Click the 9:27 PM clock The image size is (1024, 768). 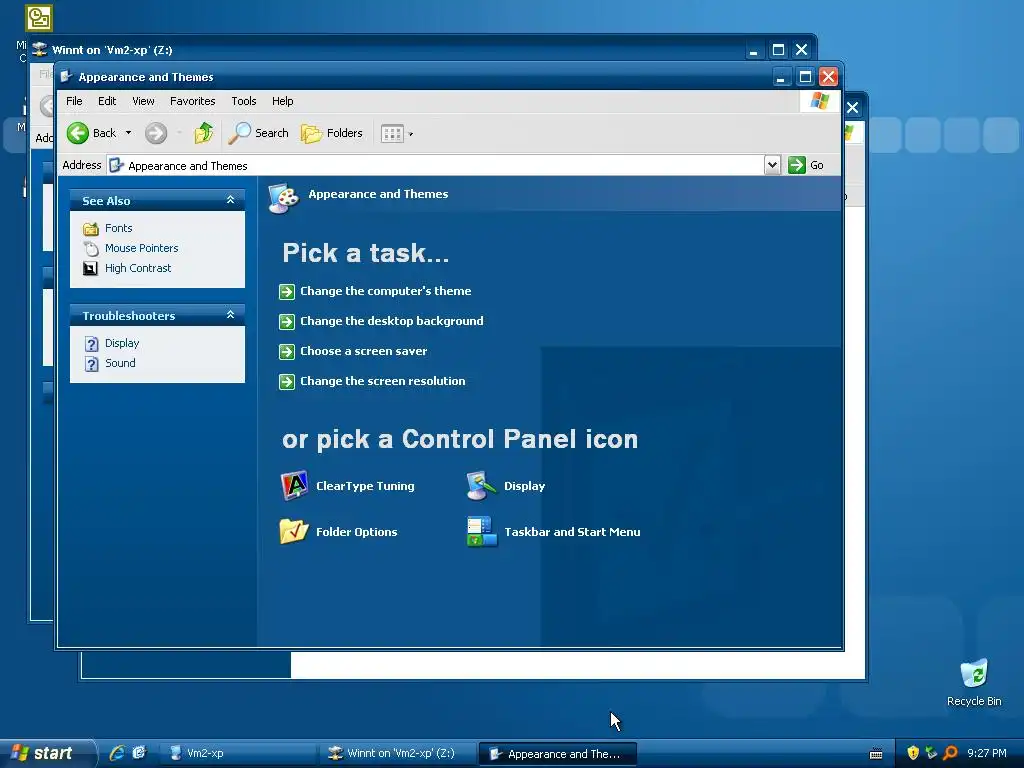(987, 753)
